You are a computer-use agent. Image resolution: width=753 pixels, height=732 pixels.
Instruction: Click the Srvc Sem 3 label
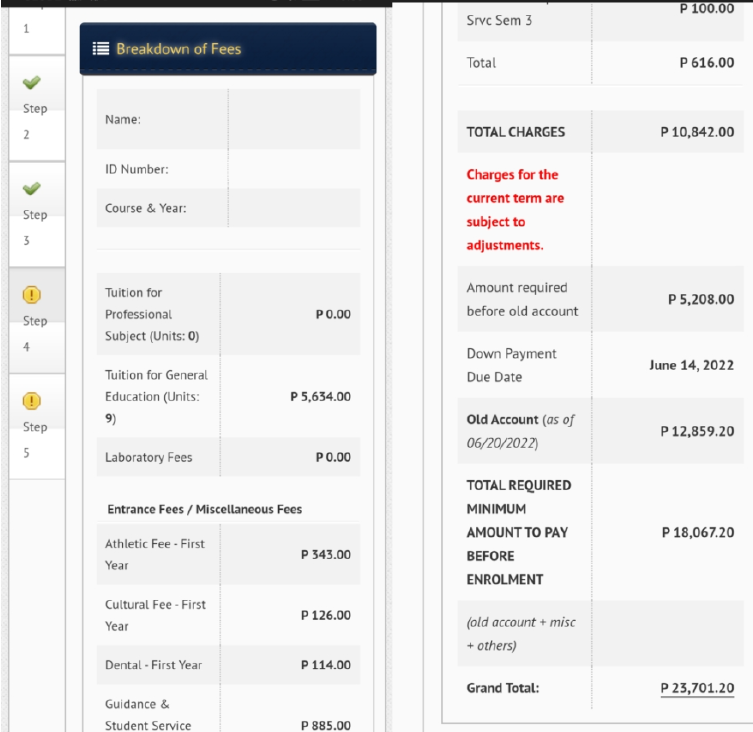pos(499,21)
